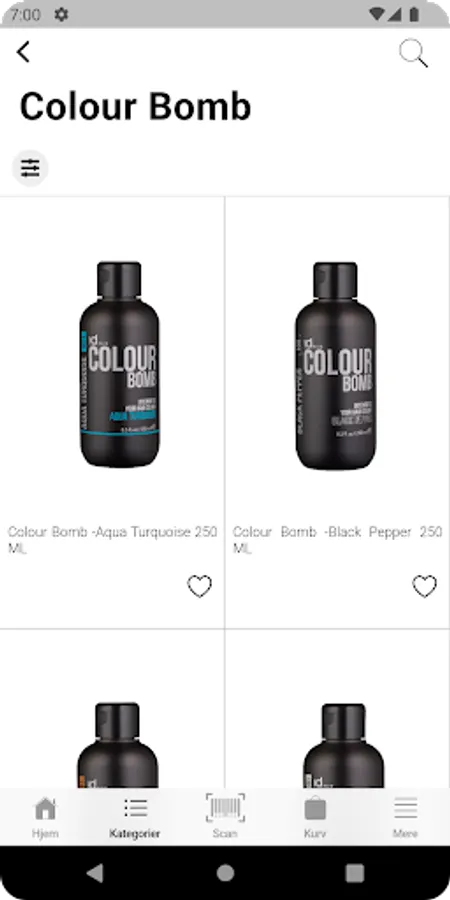Select the bottom-left partially visible bottle

[x=118, y=745]
